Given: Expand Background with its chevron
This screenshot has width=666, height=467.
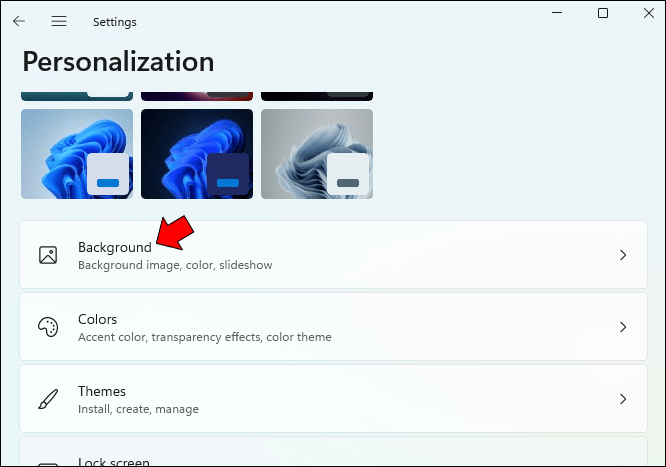Looking at the screenshot, I should (623, 255).
